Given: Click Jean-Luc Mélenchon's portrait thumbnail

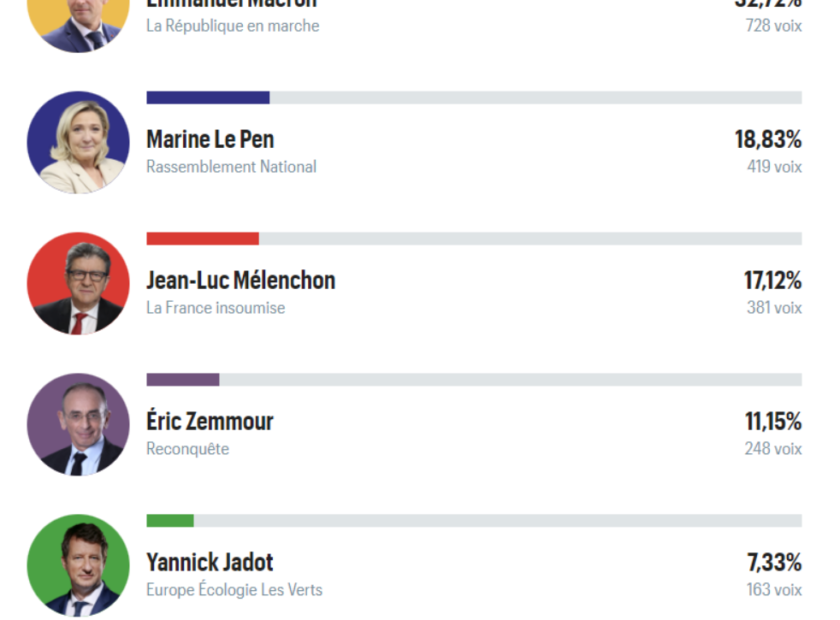Looking at the screenshot, I should (x=78, y=283).
